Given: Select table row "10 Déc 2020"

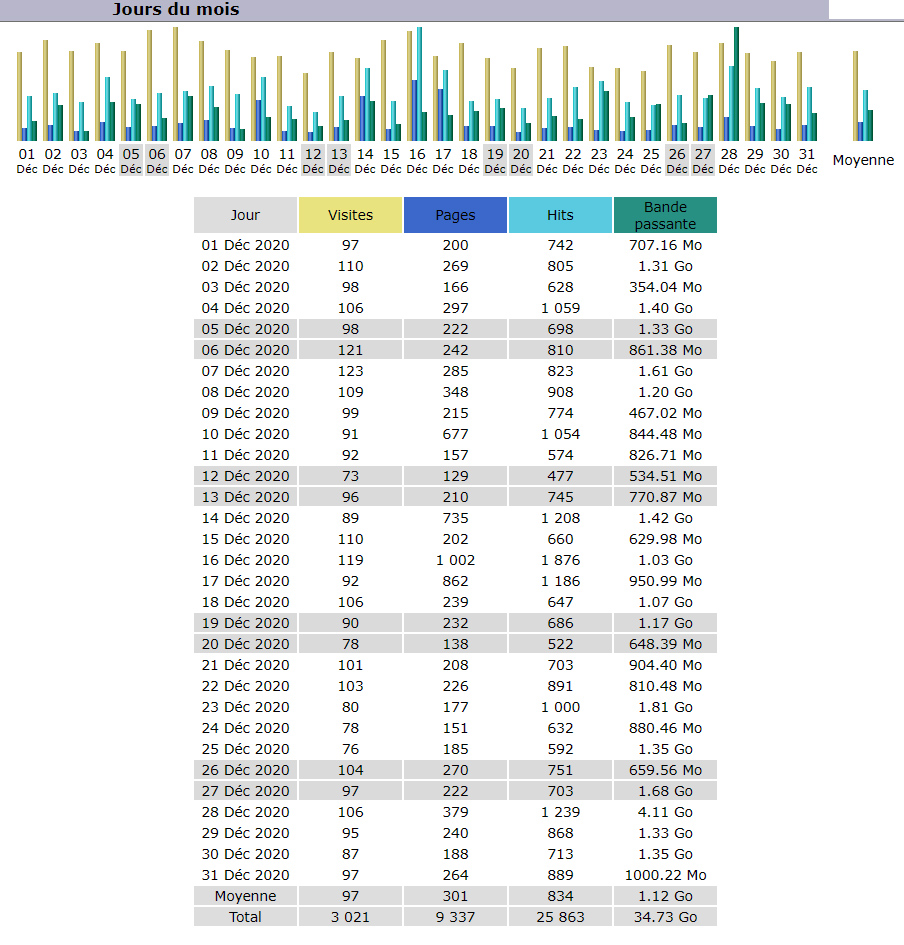Looking at the screenshot, I should coord(456,434).
